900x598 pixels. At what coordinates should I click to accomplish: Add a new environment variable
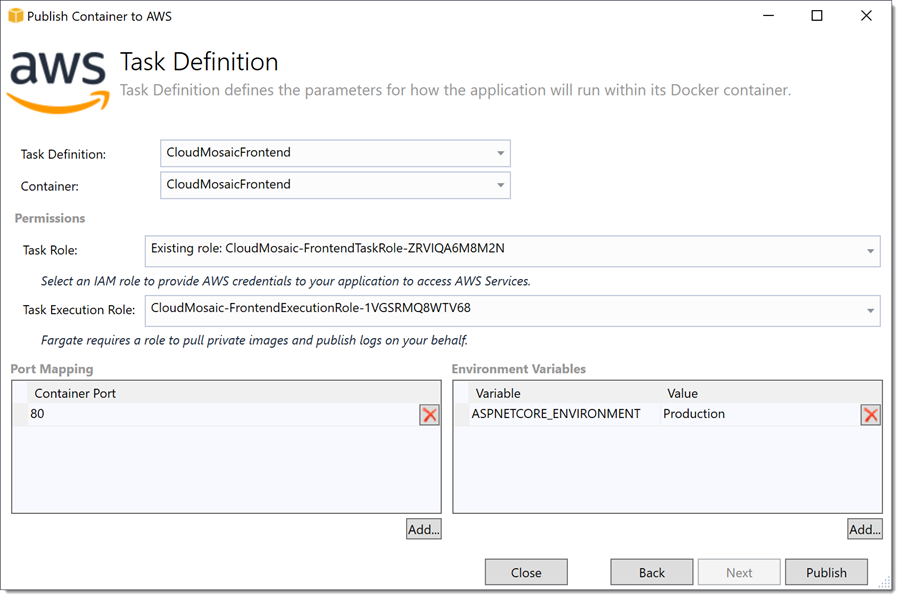tap(864, 529)
